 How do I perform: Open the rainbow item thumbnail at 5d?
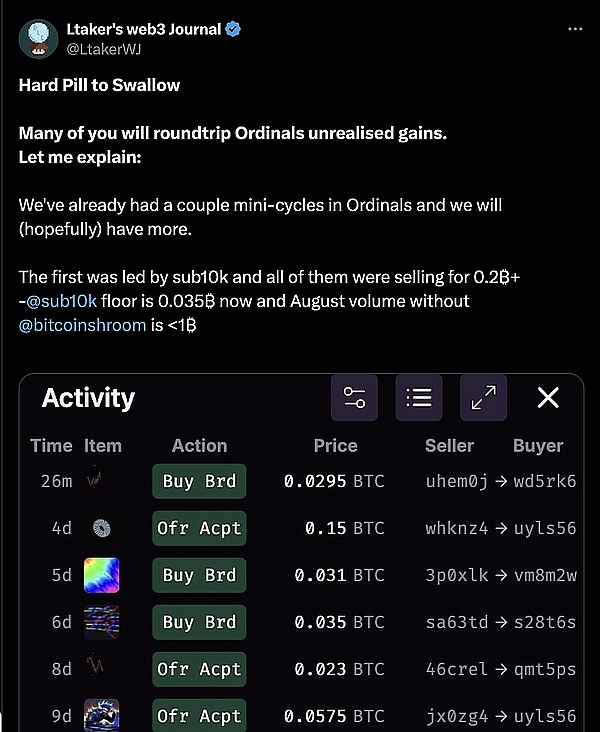[x=102, y=575]
